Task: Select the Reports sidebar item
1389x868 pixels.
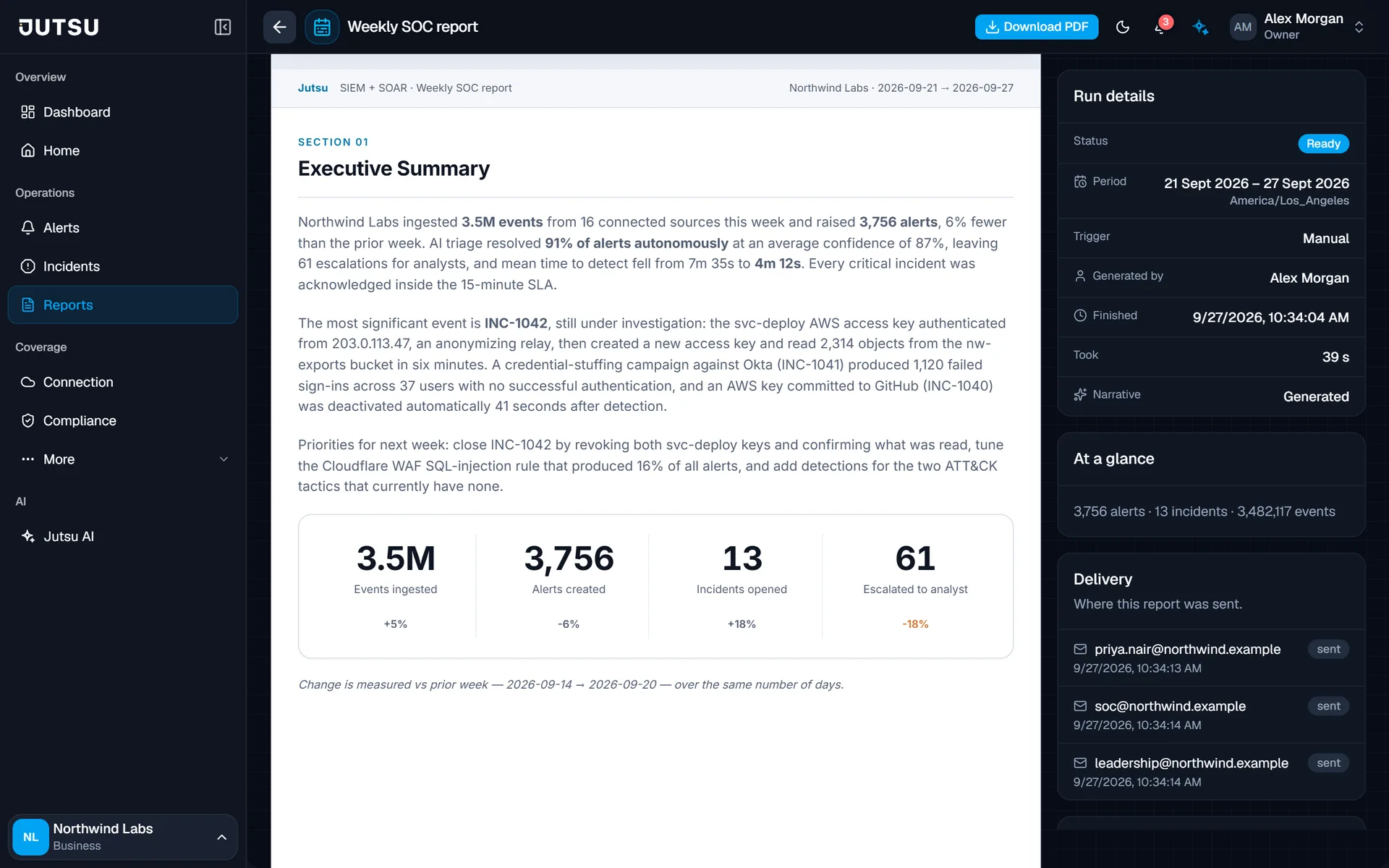Action: coord(123,305)
